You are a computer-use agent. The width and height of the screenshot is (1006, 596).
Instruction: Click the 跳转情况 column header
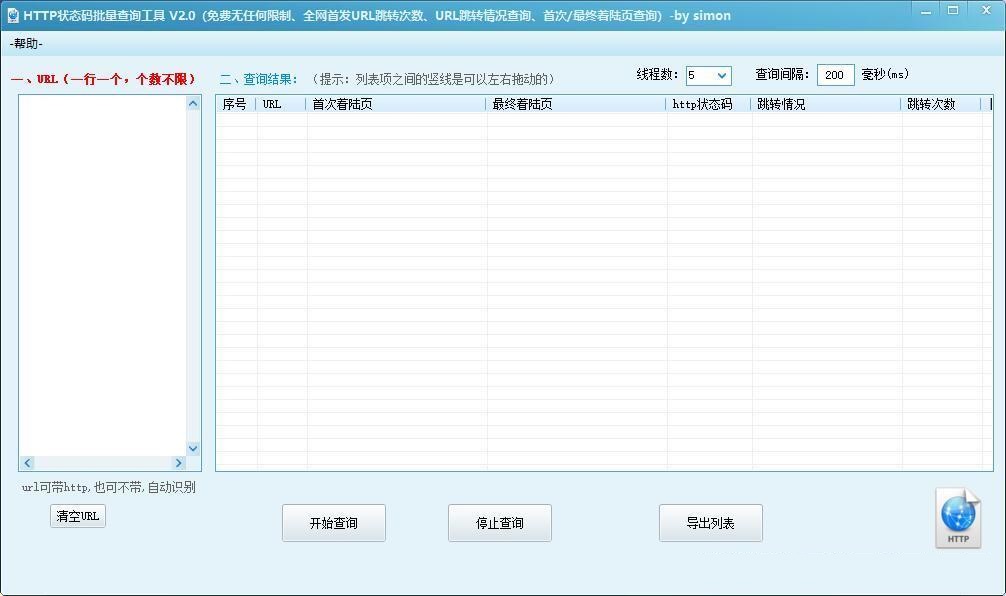pyautogui.click(x=826, y=104)
